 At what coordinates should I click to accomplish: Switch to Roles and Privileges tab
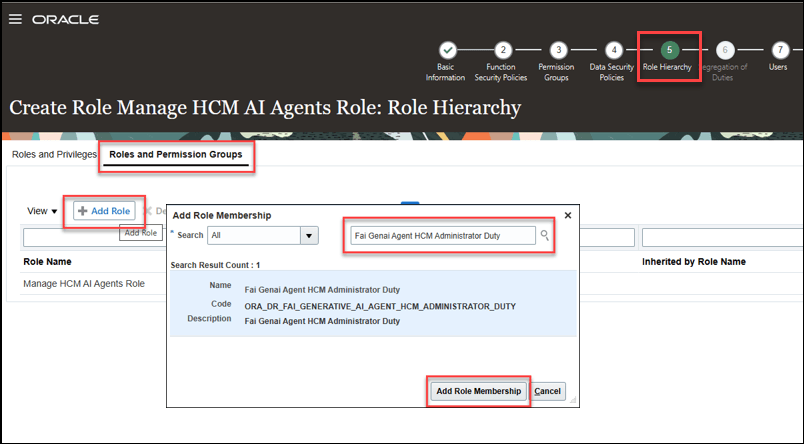(x=54, y=154)
